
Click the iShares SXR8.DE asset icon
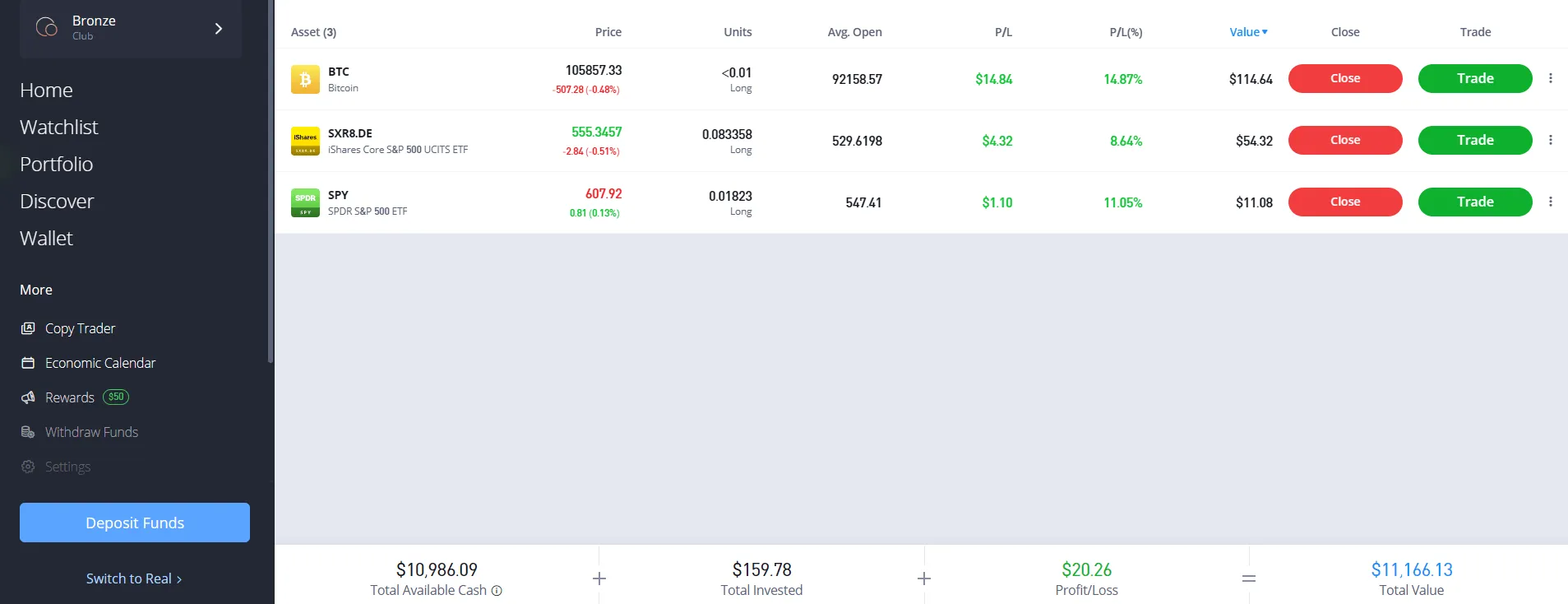[x=305, y=141]
